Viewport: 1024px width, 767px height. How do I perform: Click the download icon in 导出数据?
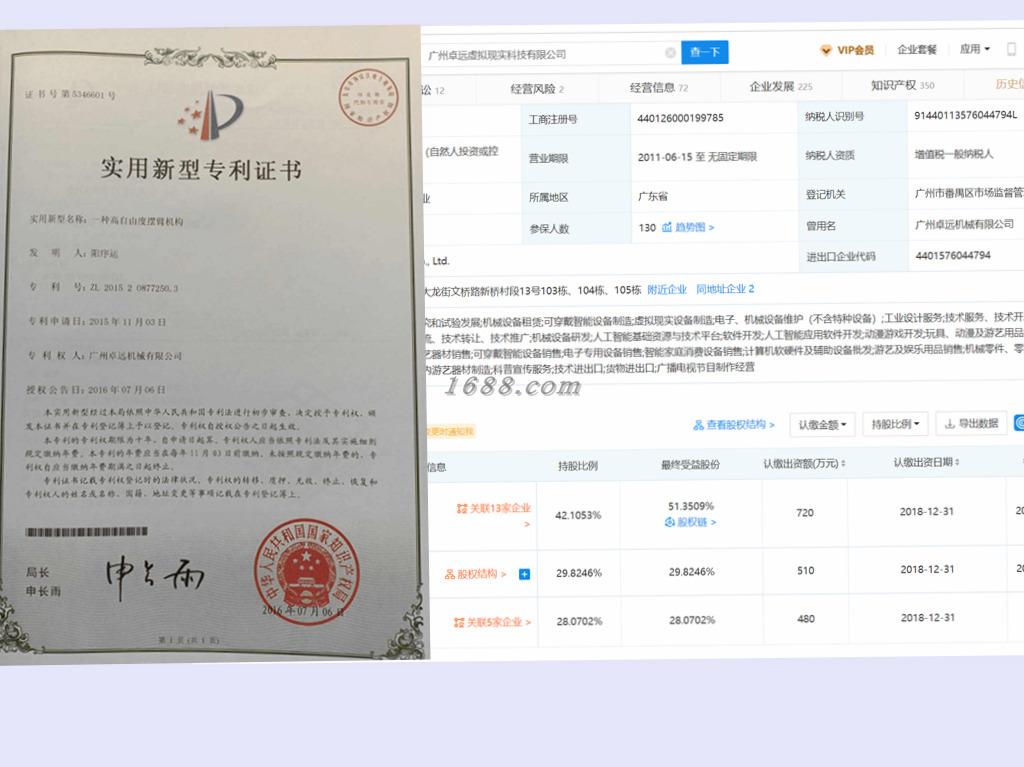click(950, 424)
